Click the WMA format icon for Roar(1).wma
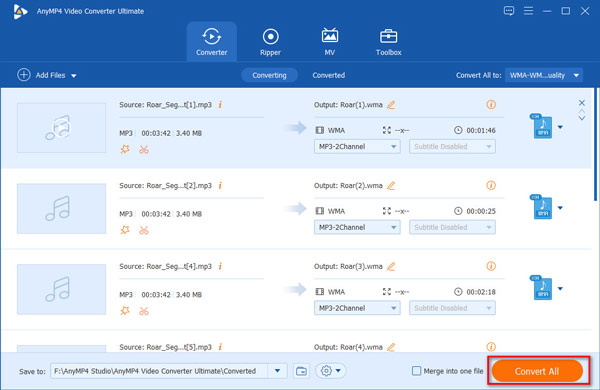 (541, 126)
